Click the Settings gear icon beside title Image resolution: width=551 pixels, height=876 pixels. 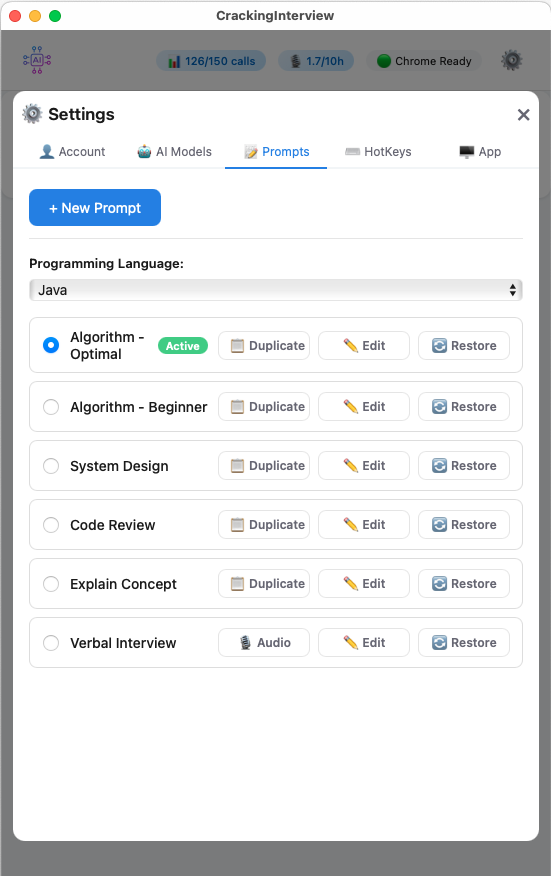point(32,114)
